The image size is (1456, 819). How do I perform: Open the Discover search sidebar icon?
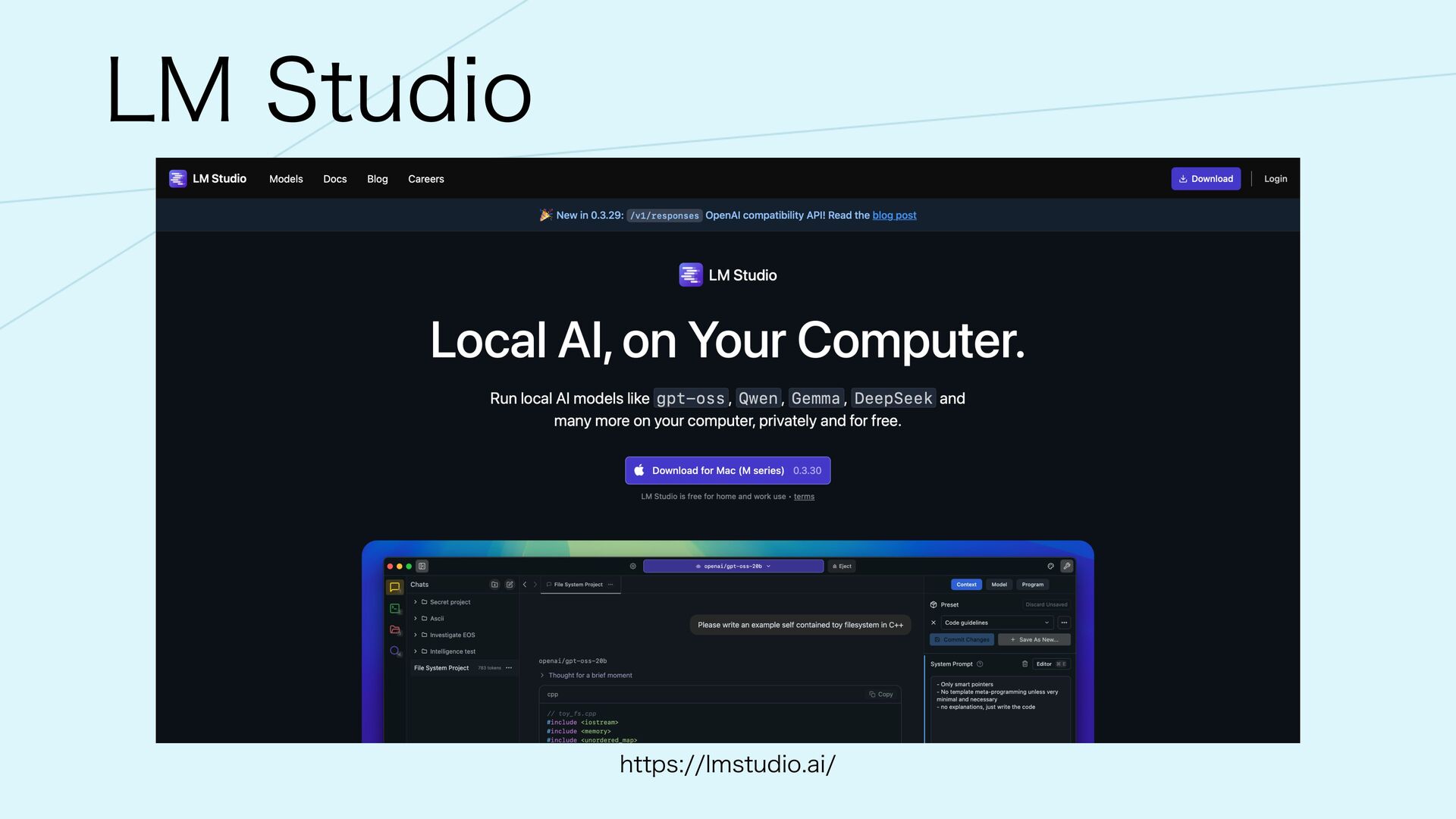pyautogui.click(x=394, y=651)
